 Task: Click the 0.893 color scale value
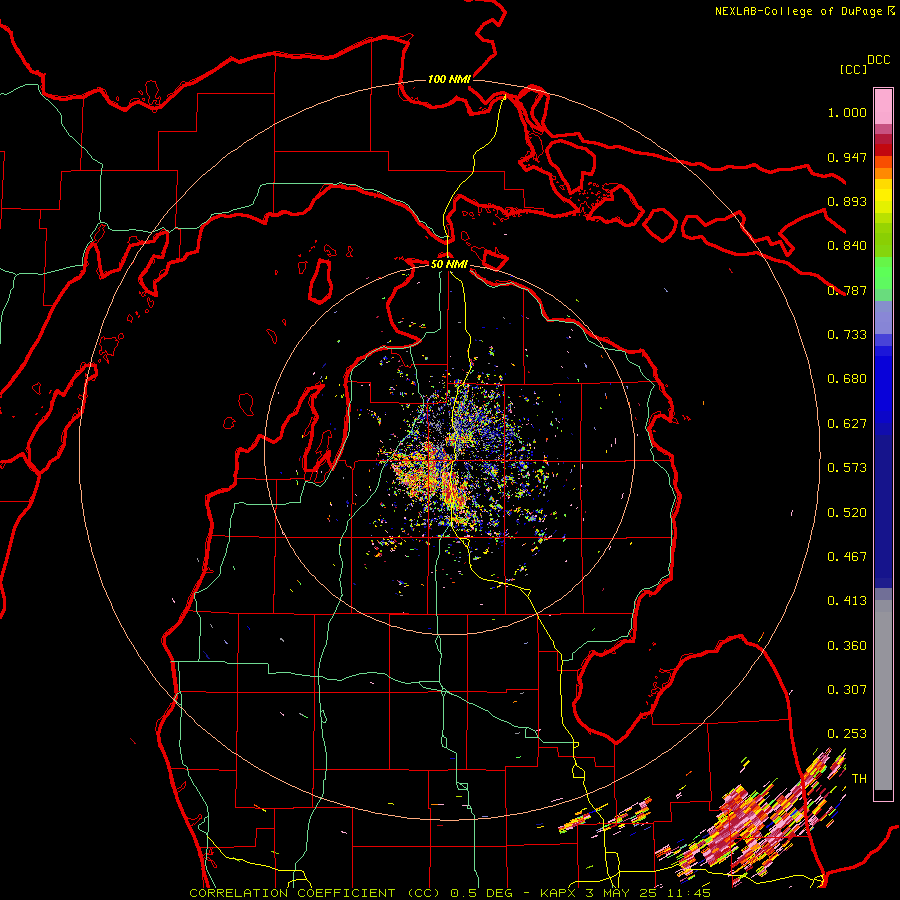(847, 201)
